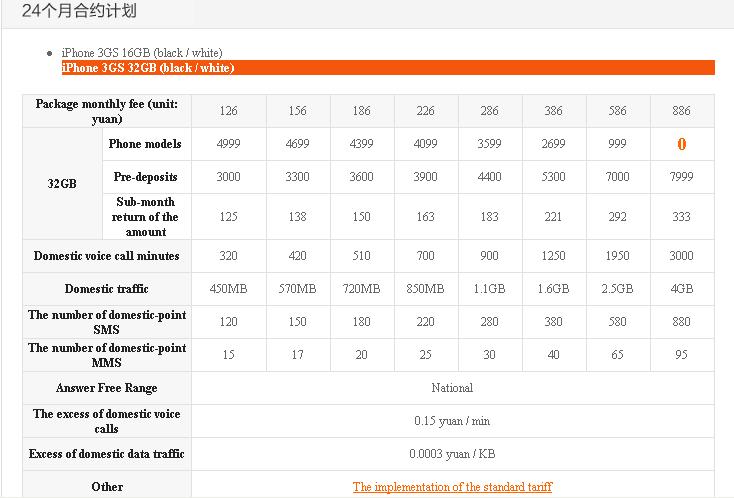Click the 95 MMS count cell
Image resolution: width=734 pixels, height=498 pixels.
point(682,355)
